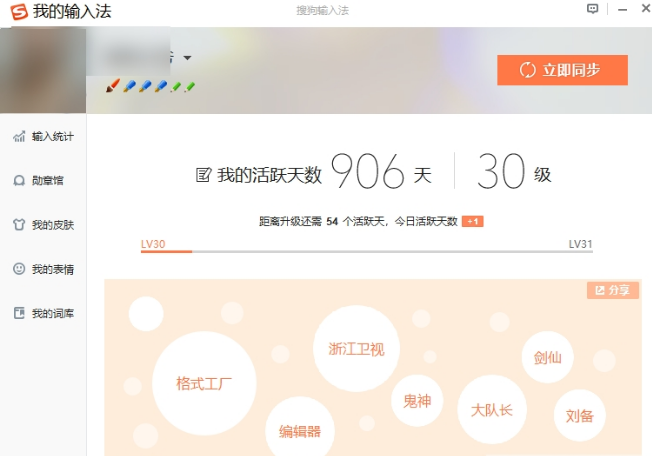Click the 立即同步 sync button
Screen dimensions: 652x456
[x=562, y=70]
